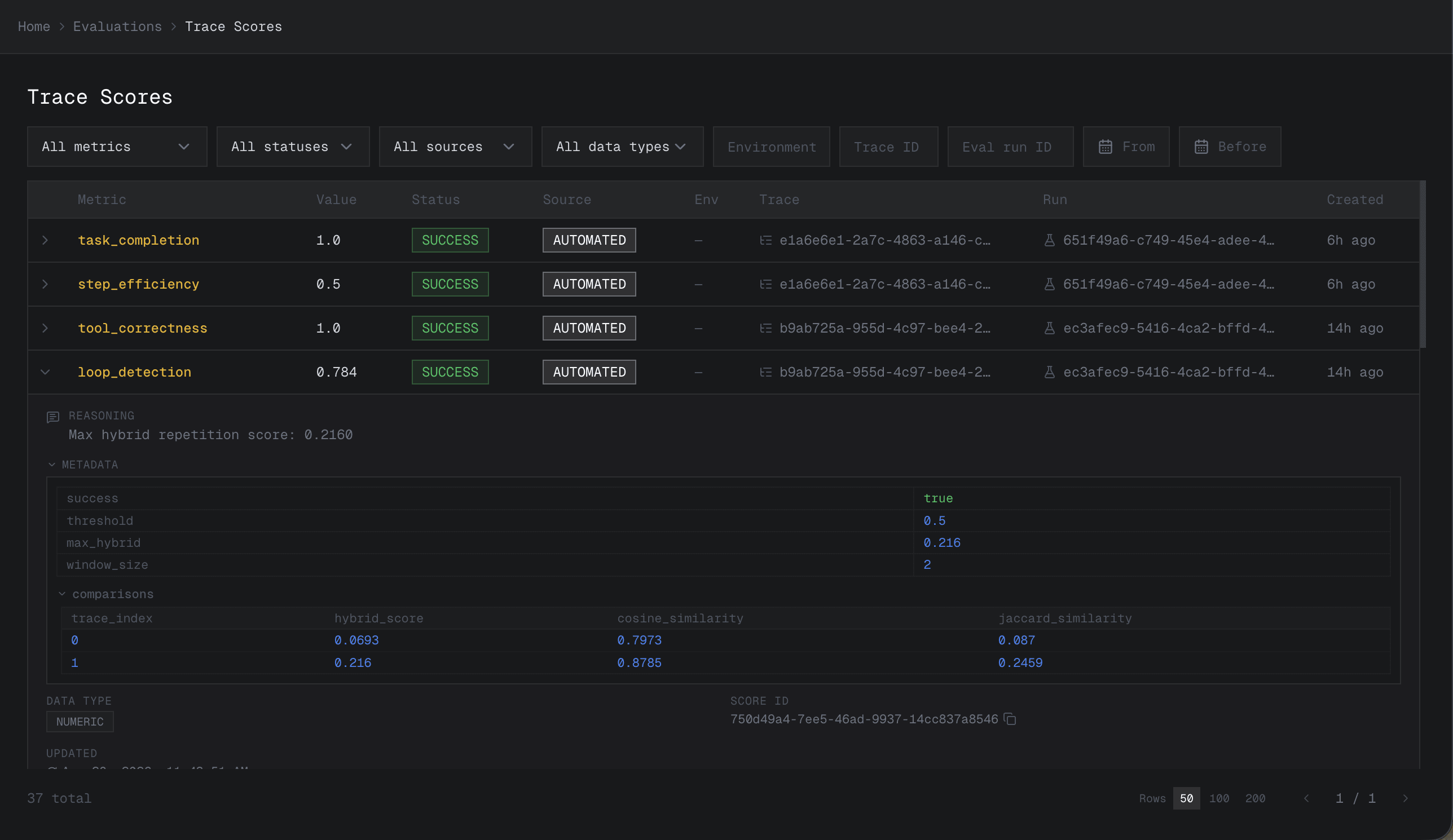Expand the step_efficiency row
This screenshot has width=1453, height=840.
(45, 284)
